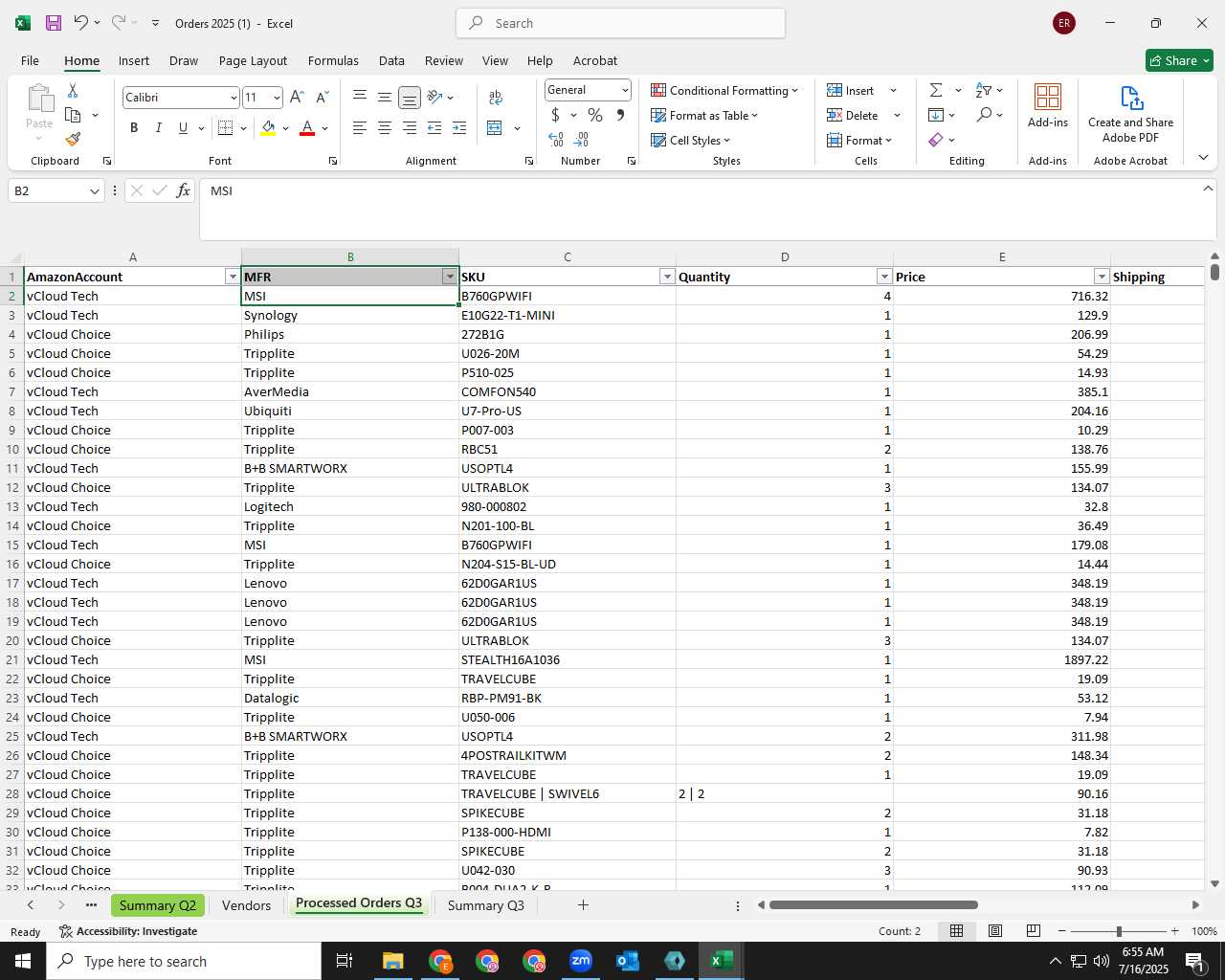The image size is (1225, 980).
Task: Click Accessibility: Investigate in status bar
Action: pyautogui.click(x=128, y=931)
